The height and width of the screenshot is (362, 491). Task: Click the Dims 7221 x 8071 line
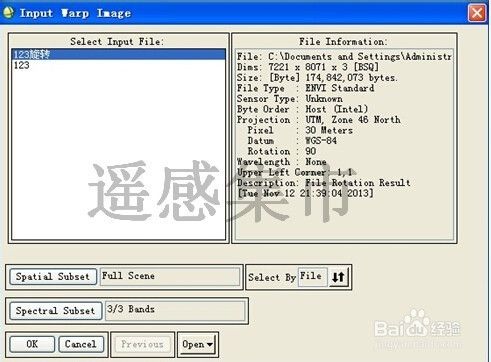308,67
